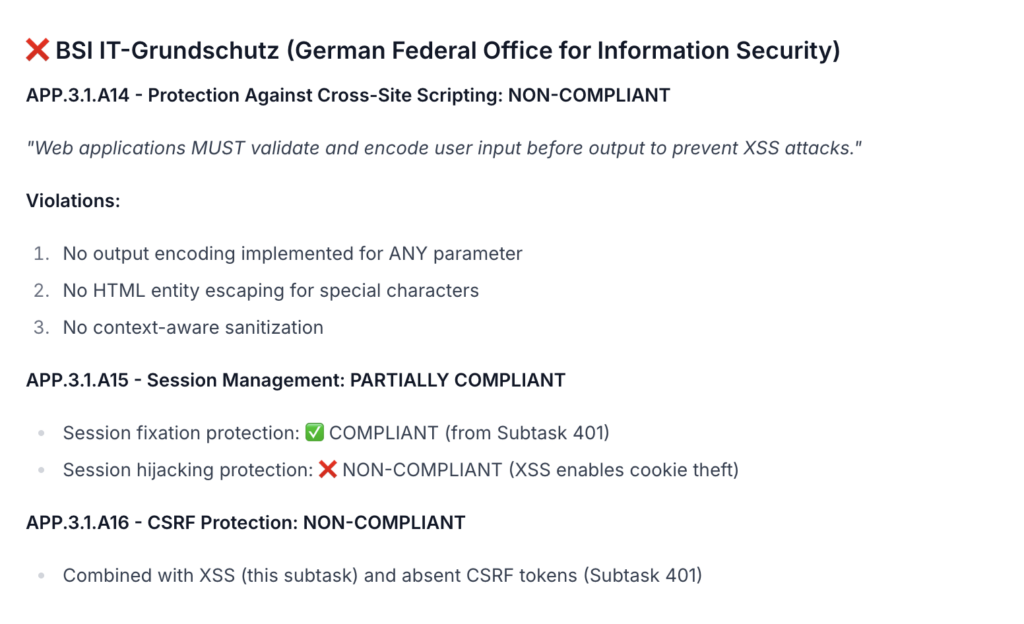Click the "No context-aware sanitization" item

click(x=193, y=328)
